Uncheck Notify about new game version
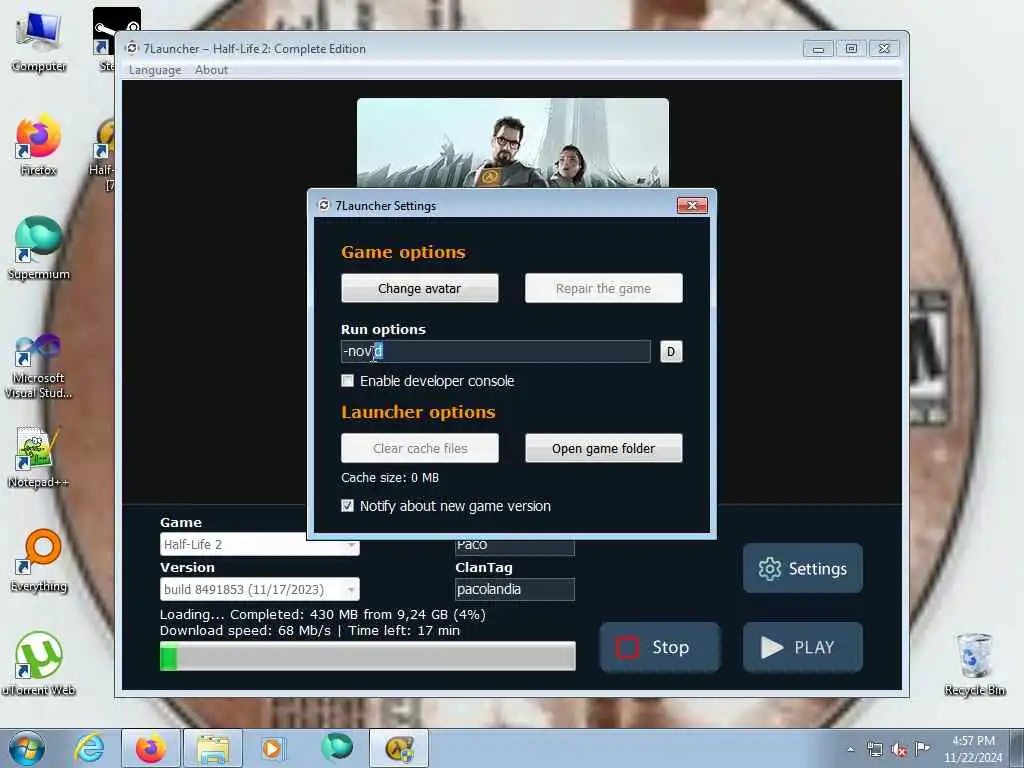The width and height of the screenshot is (1024, 768). click(347, 505)
